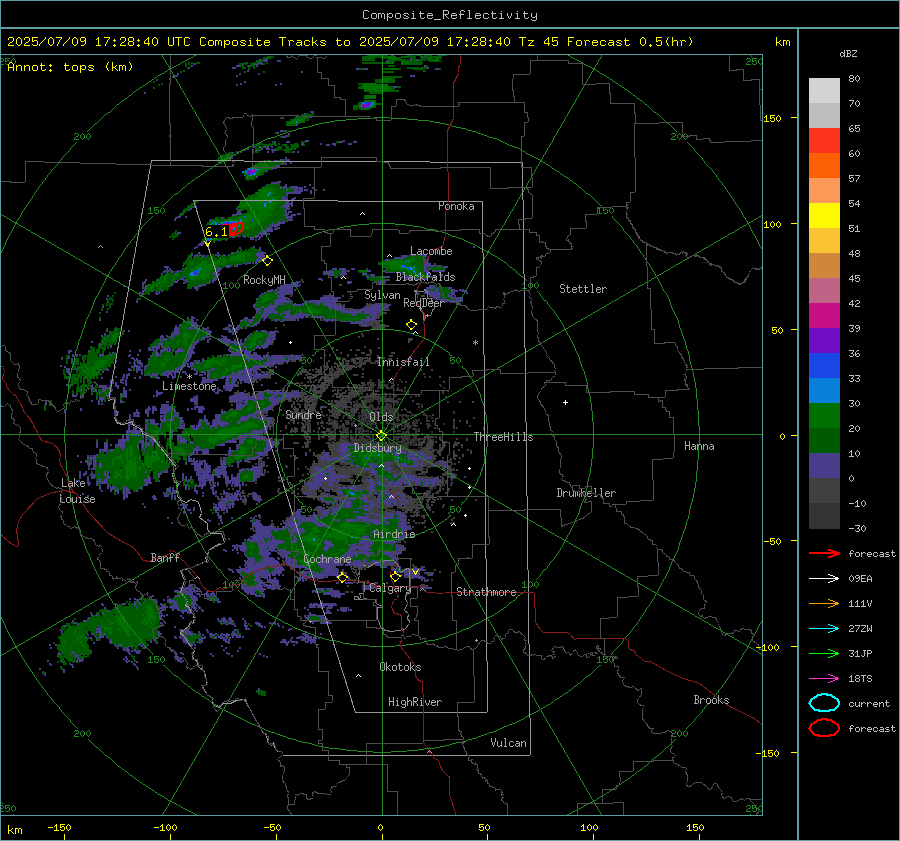900x841 pixels.
Task: Click the orange 57-60 dBZ swatch
Action: pyautogui.click(x=824, y=165)
